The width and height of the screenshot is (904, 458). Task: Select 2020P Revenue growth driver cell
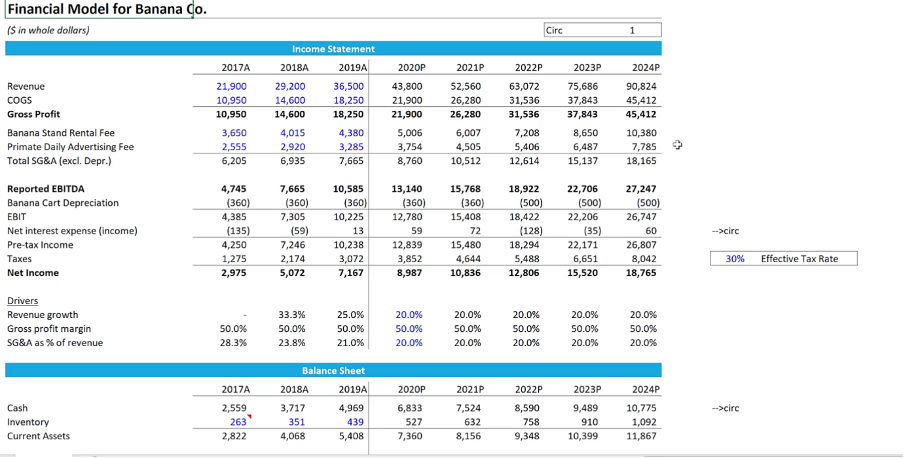click(x=410, y=315)
